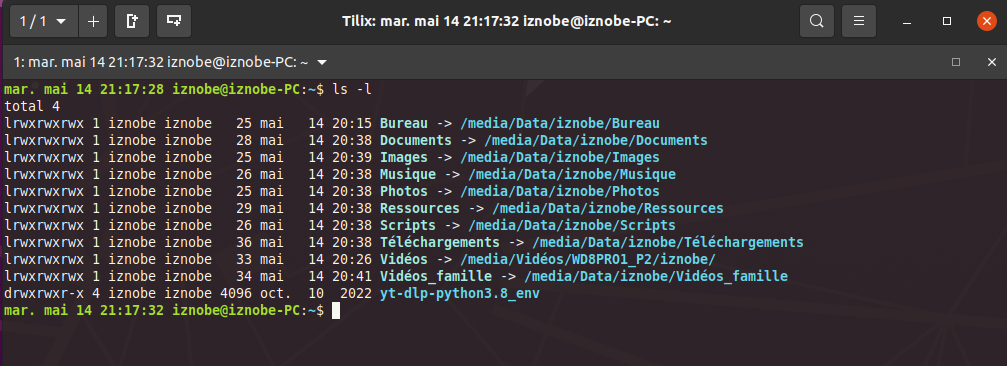
Task: Click the Téléchargements directory name
Action: [x=439, y=243]
